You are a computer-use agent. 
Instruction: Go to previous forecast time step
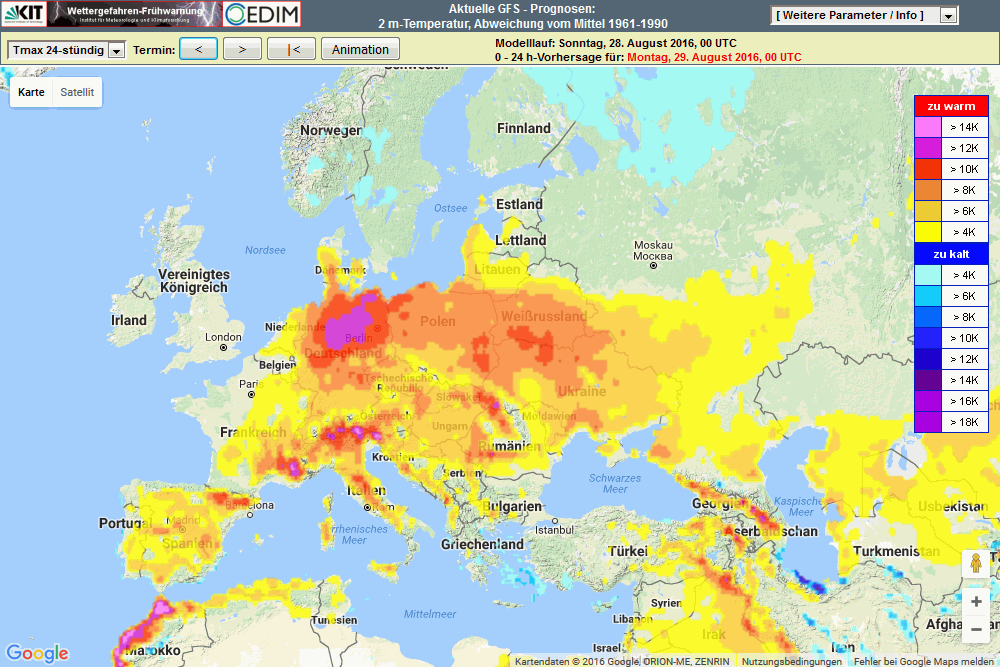(198, 49)
